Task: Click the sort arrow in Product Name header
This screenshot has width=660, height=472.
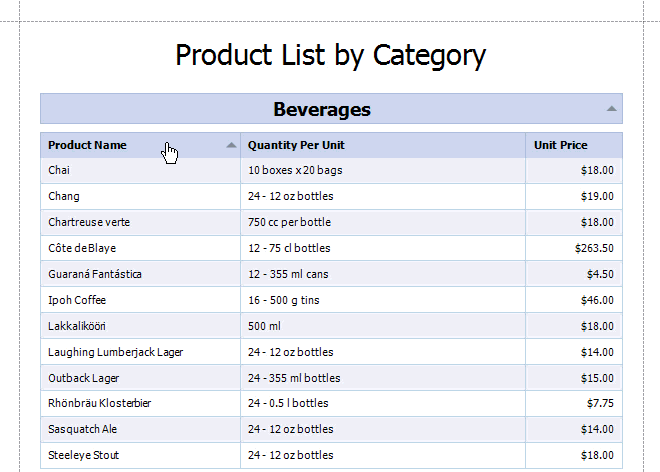Action: click(x=232, y=145)
